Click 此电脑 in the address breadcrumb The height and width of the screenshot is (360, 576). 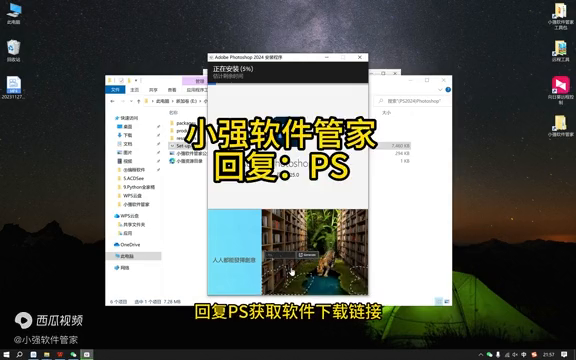coord(162,101)
